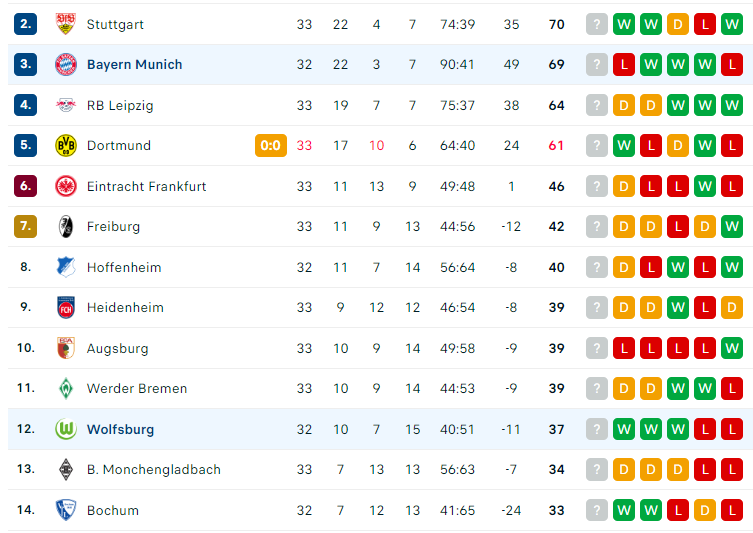Click the Hoffenheim team crest

(x=66, y=267)
